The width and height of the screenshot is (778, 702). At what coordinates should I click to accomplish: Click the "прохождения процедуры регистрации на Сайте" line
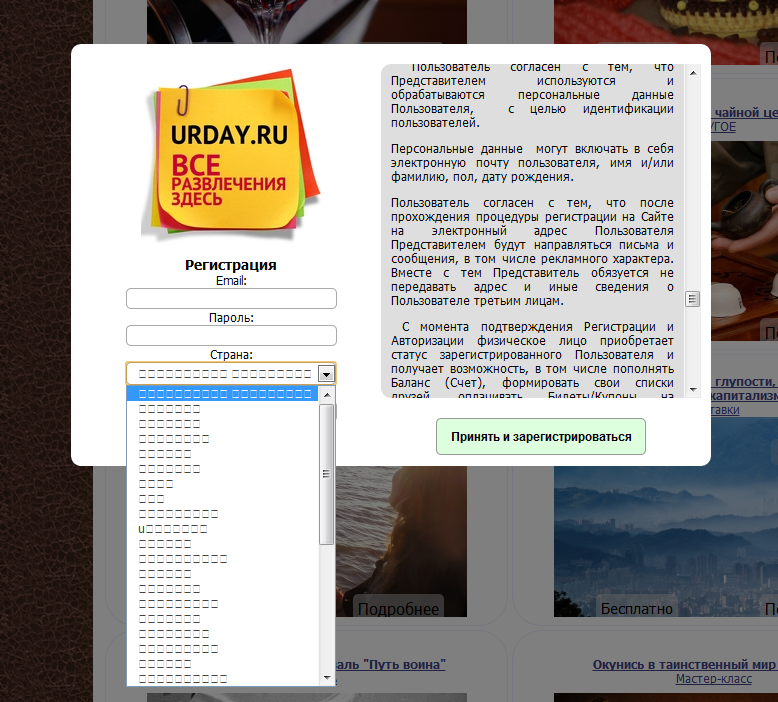pos(532,217)
